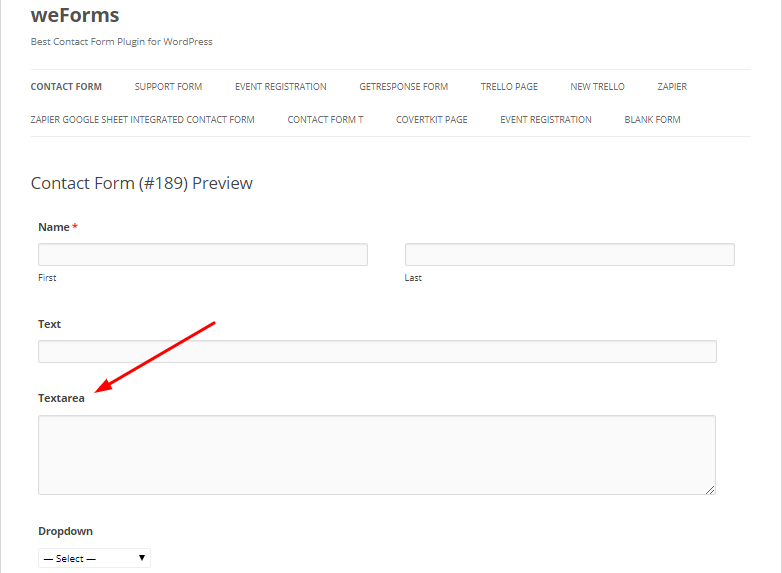The image size is (782, 573).
Task: Click the Name field label
Action: [x=54, y=227]
